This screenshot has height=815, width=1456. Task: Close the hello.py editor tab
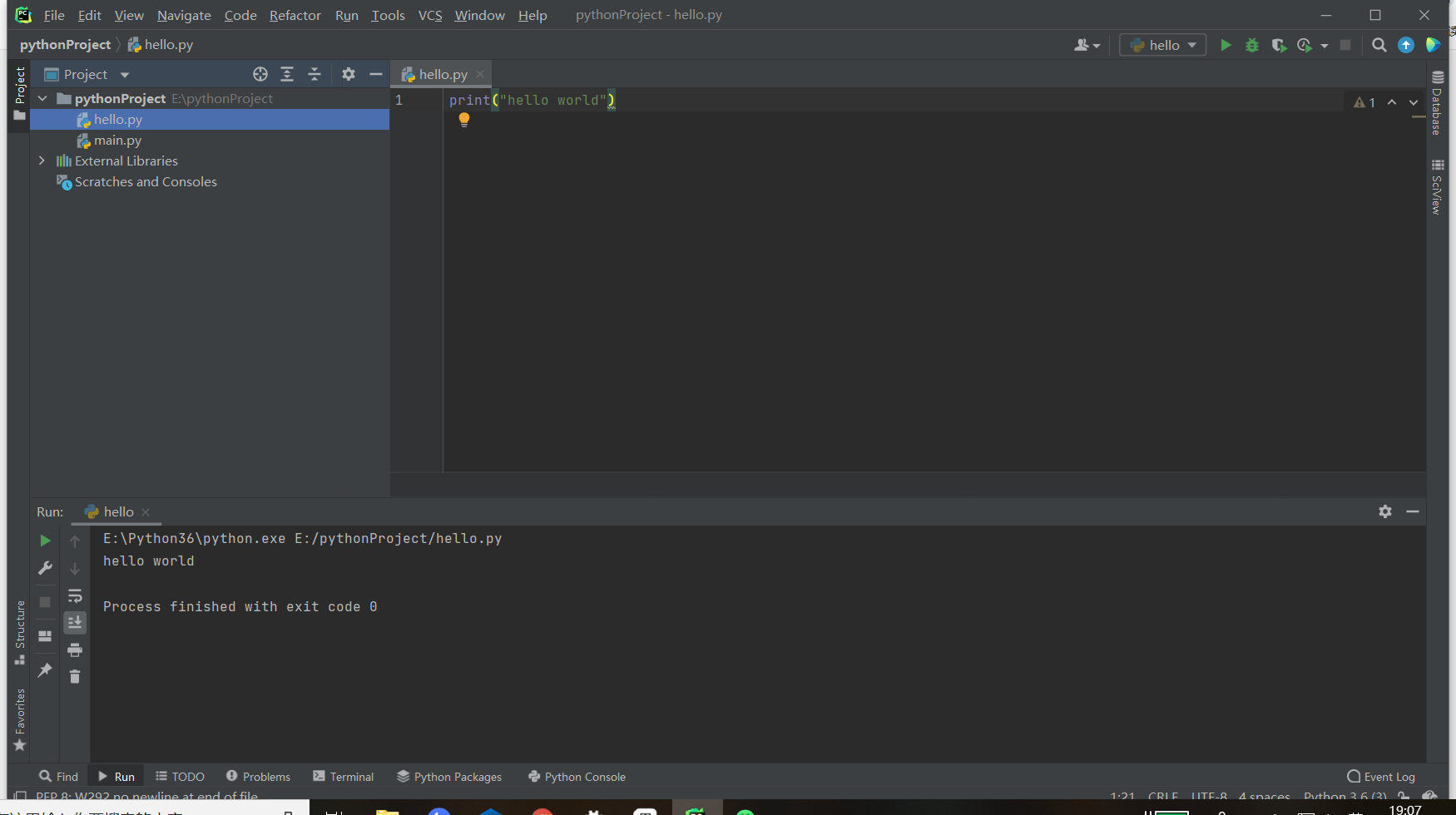480,74
